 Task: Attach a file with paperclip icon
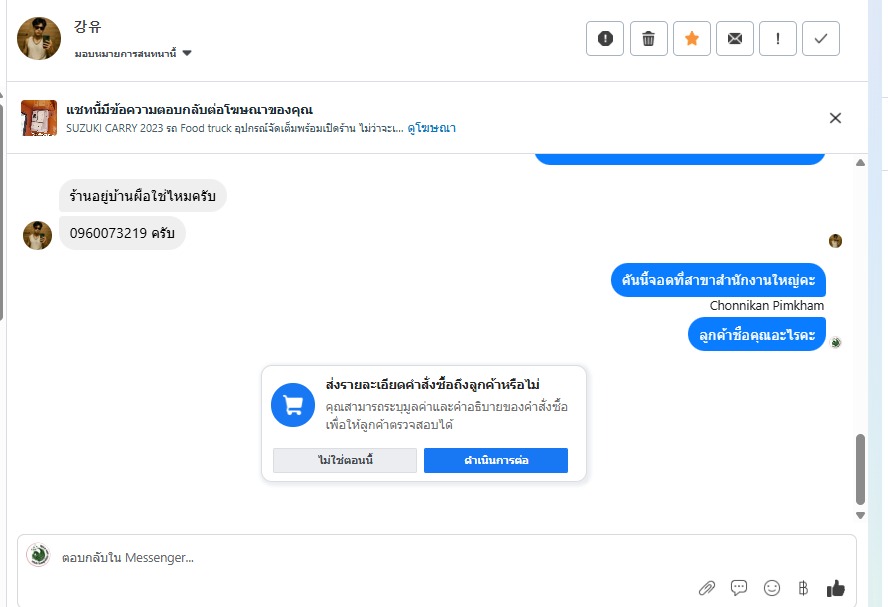[x=707, y=588]
